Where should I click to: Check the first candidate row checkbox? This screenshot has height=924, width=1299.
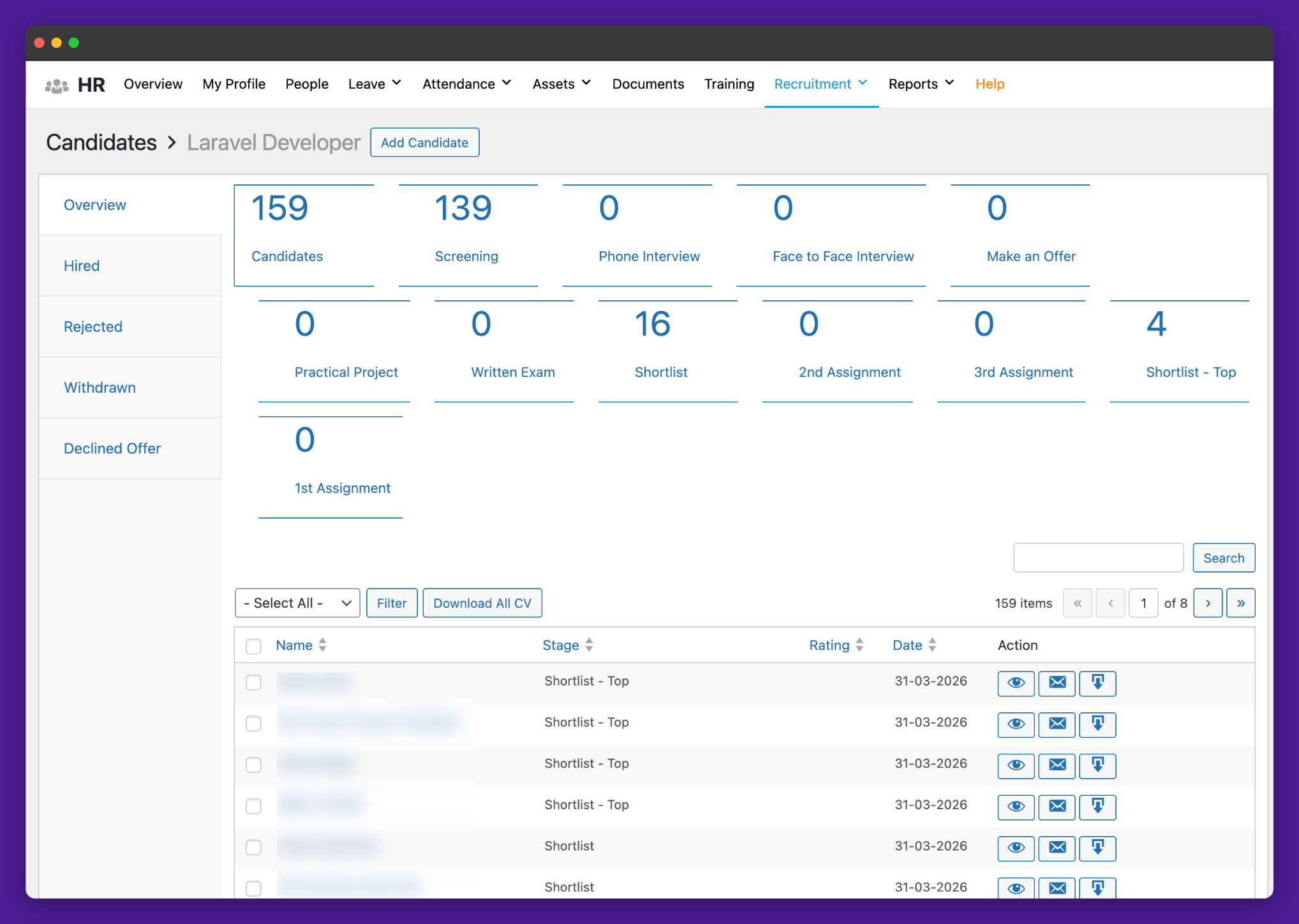point(253,682)
